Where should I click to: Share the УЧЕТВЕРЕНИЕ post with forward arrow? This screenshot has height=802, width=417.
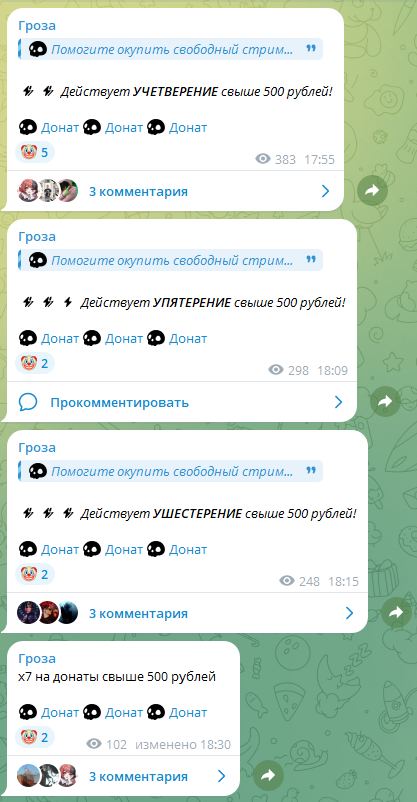point(372,191)
